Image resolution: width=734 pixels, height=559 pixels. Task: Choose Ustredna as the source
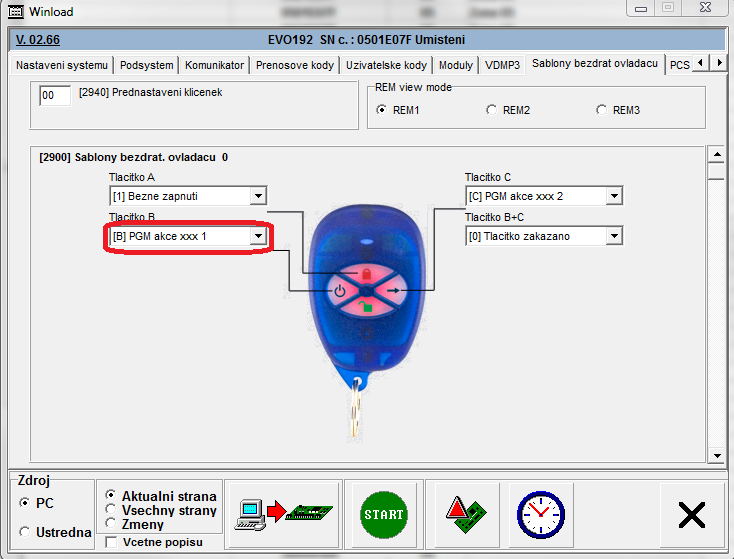[x=25, y=532]
